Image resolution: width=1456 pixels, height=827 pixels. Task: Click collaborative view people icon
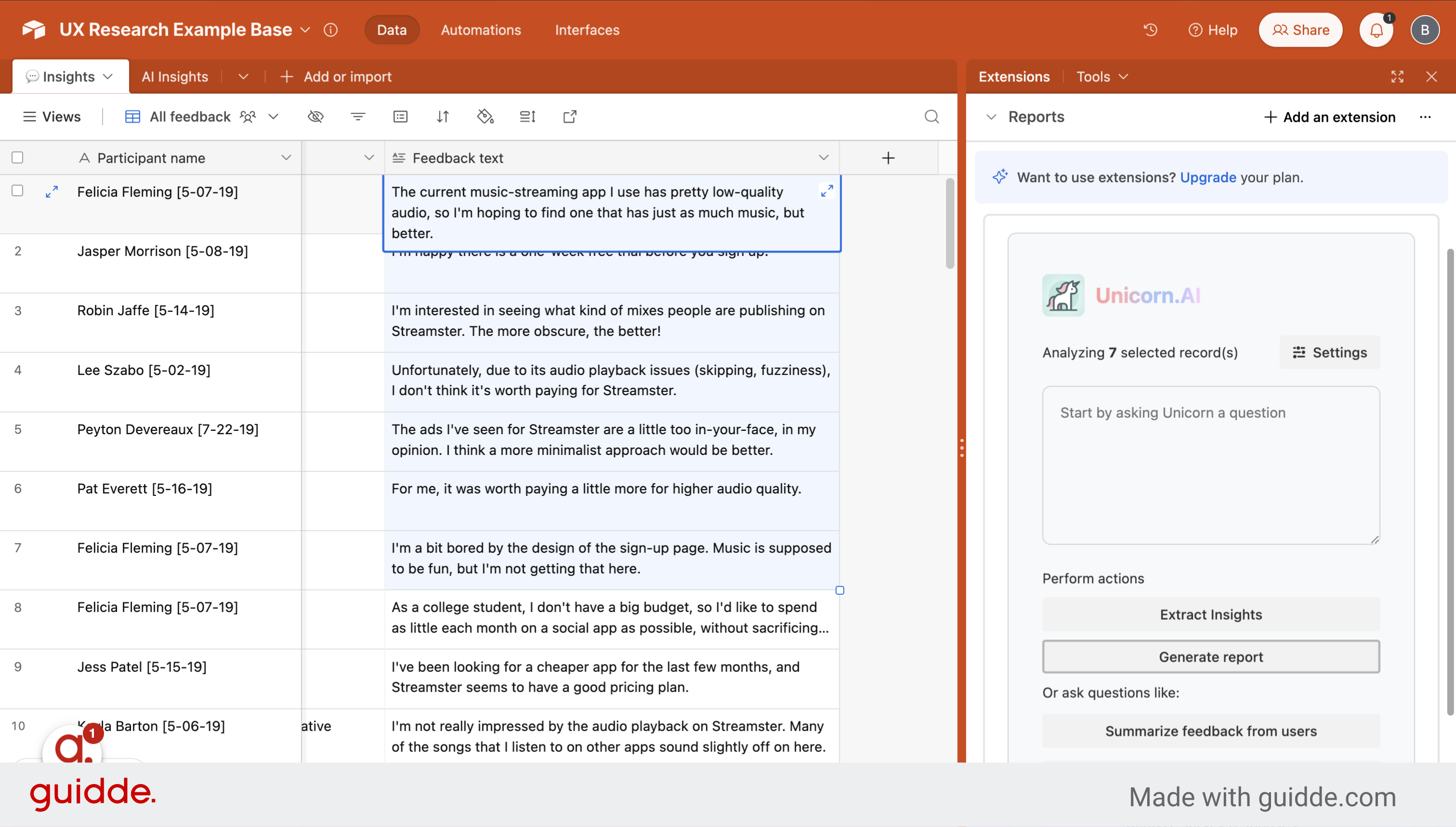pos(248,117)
